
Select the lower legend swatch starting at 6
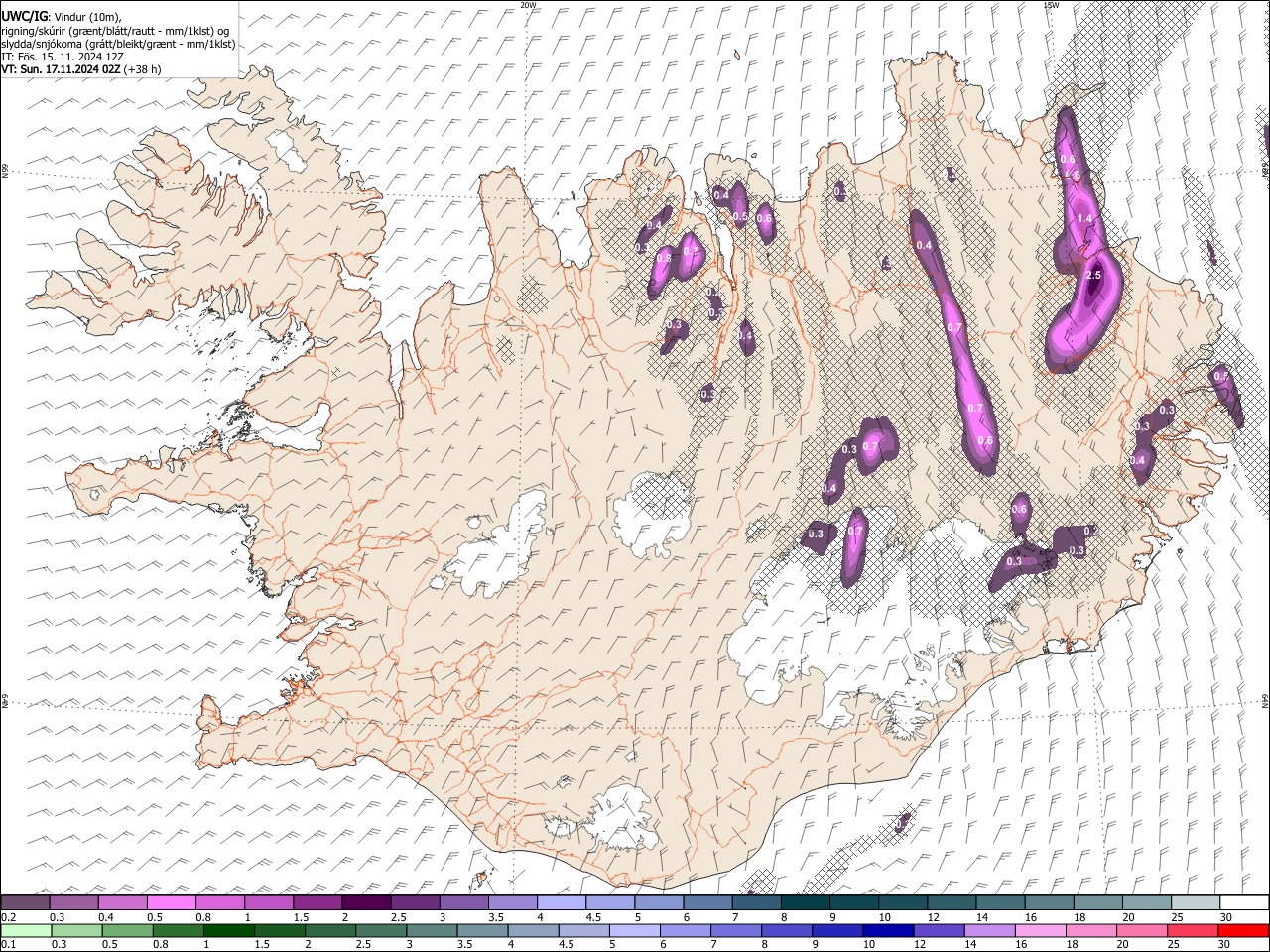pyautogui.click(x=684, y=930)
